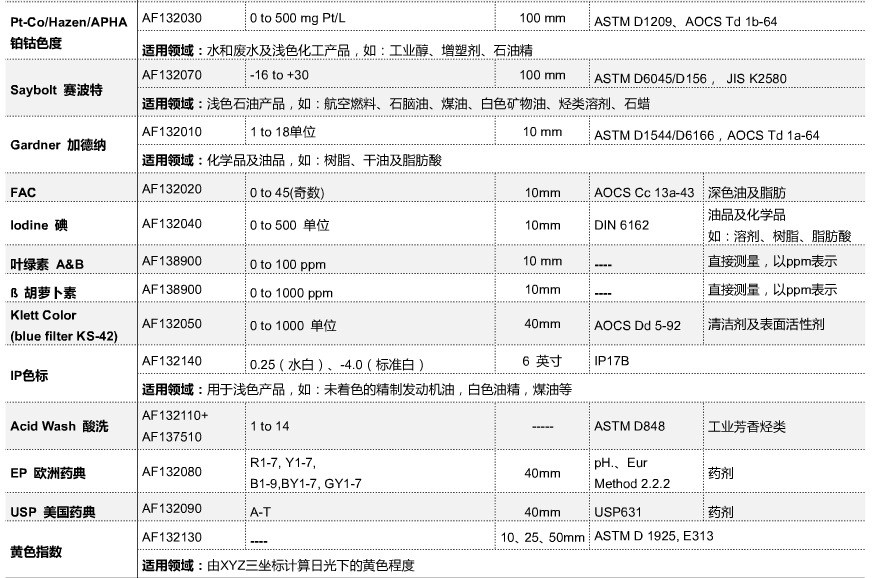This screenshot has width=895, height=578.
Task: Select the 清洁剂及表面活性剂 cell
Action: 766,325
